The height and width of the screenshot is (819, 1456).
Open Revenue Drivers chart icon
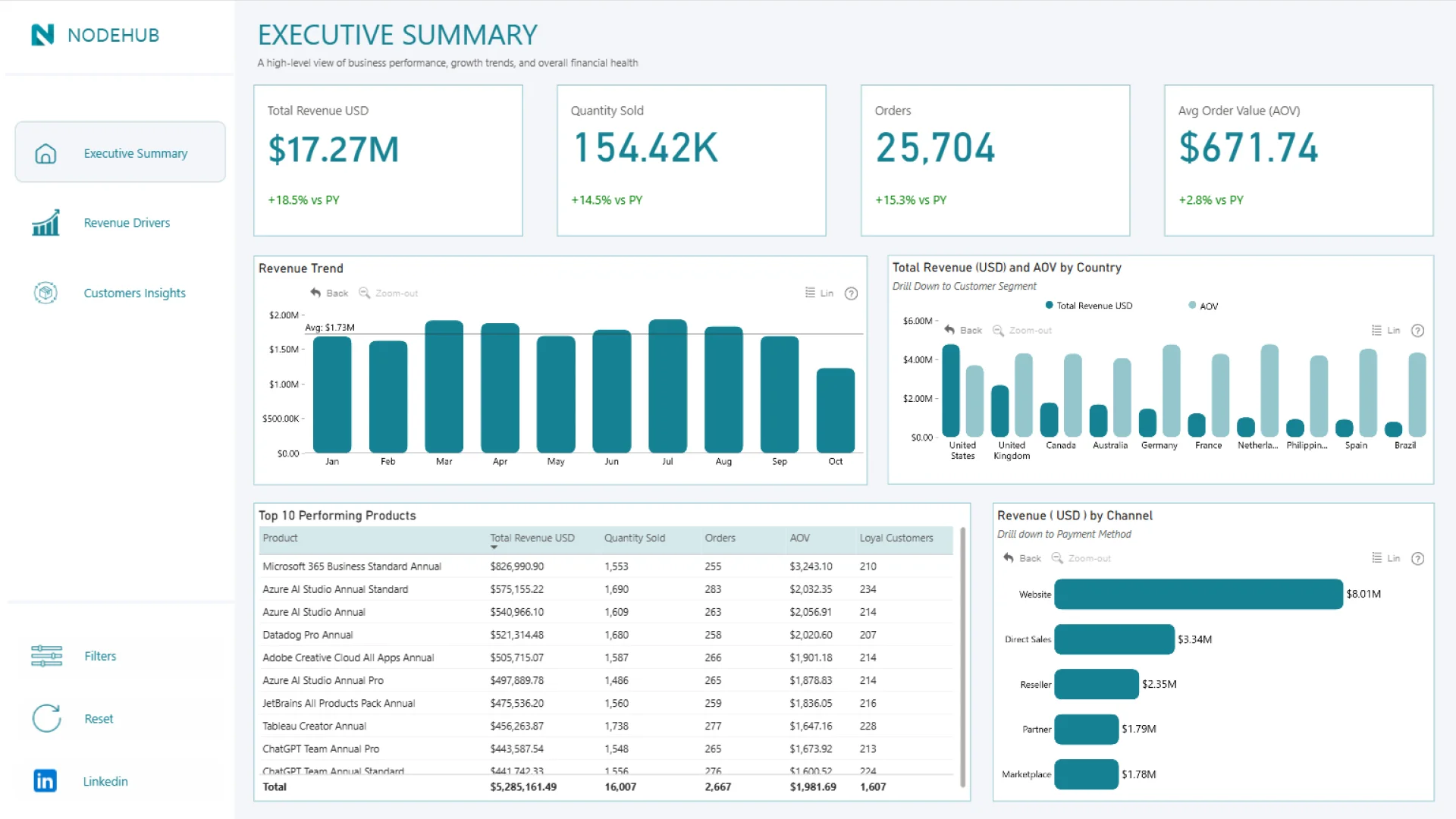click(45, 223)
